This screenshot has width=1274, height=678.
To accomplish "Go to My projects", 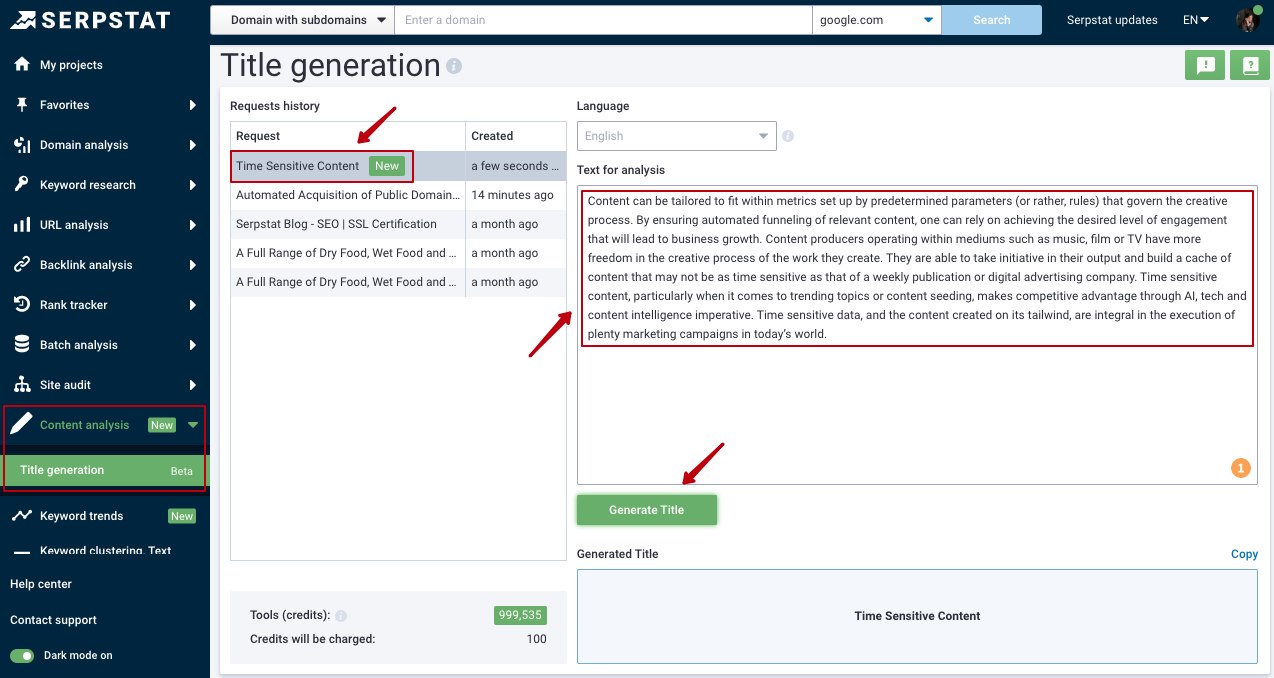I will [71, 65].
